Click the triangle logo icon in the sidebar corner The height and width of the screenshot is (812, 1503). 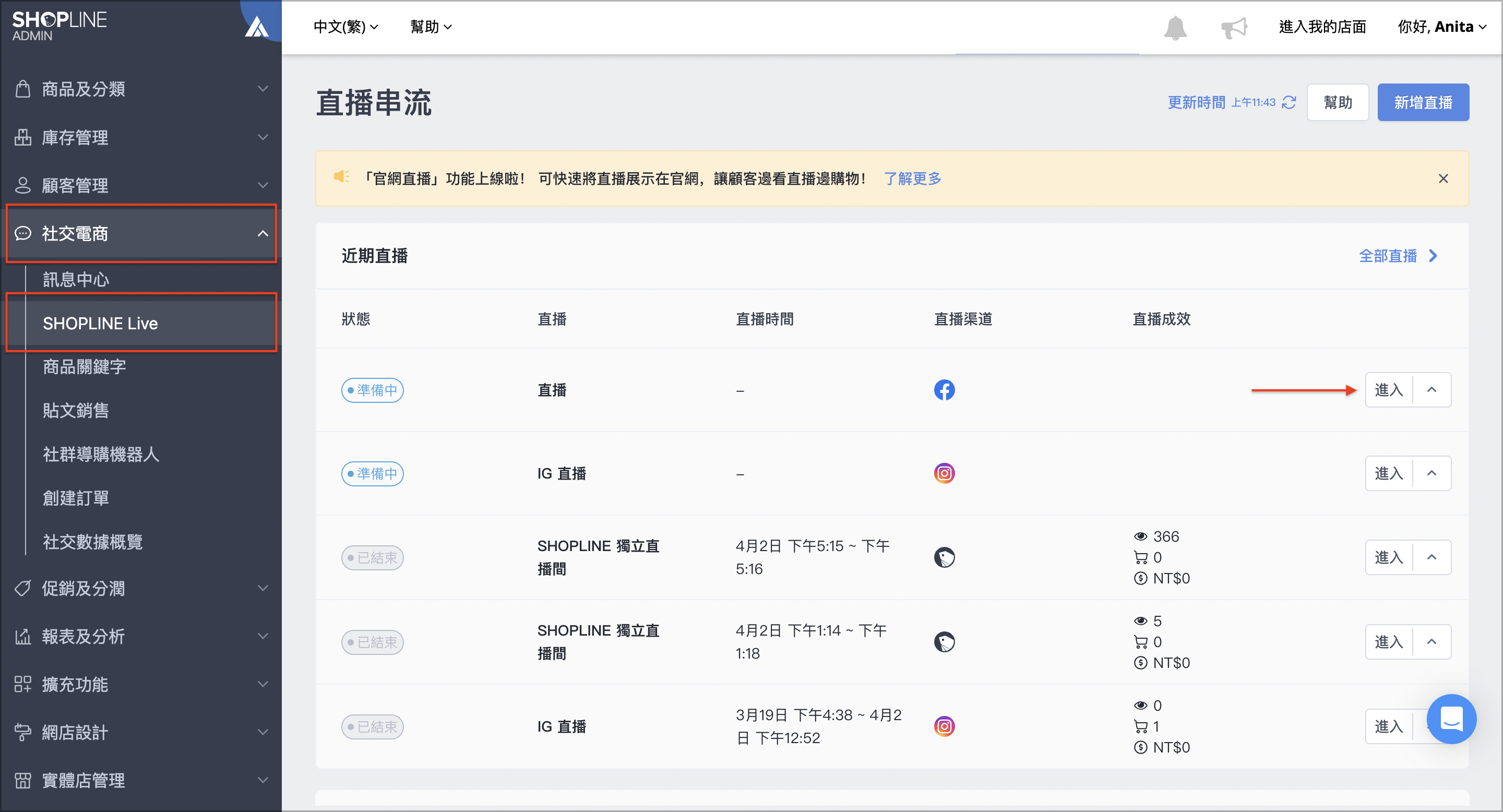click(257, 27)
